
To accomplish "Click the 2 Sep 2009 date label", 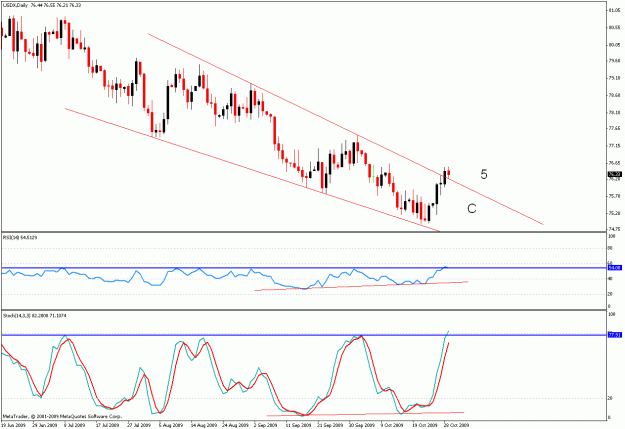I will click(x=265, y=425).
